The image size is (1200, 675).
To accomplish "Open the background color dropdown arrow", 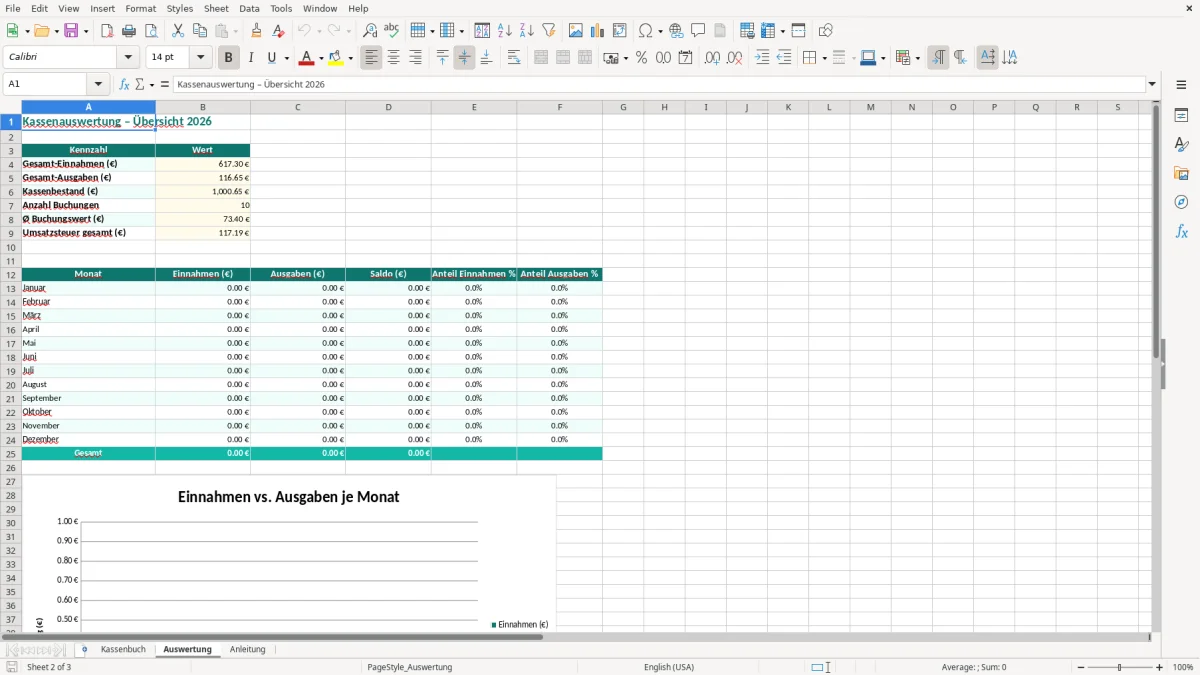I will coord(350,58).
